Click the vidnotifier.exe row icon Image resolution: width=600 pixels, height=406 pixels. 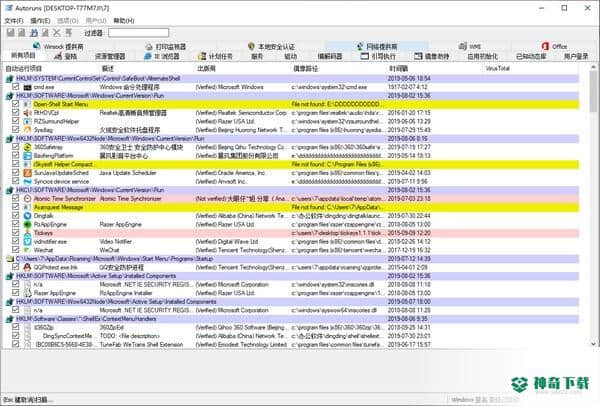click(x=27, y=241)
